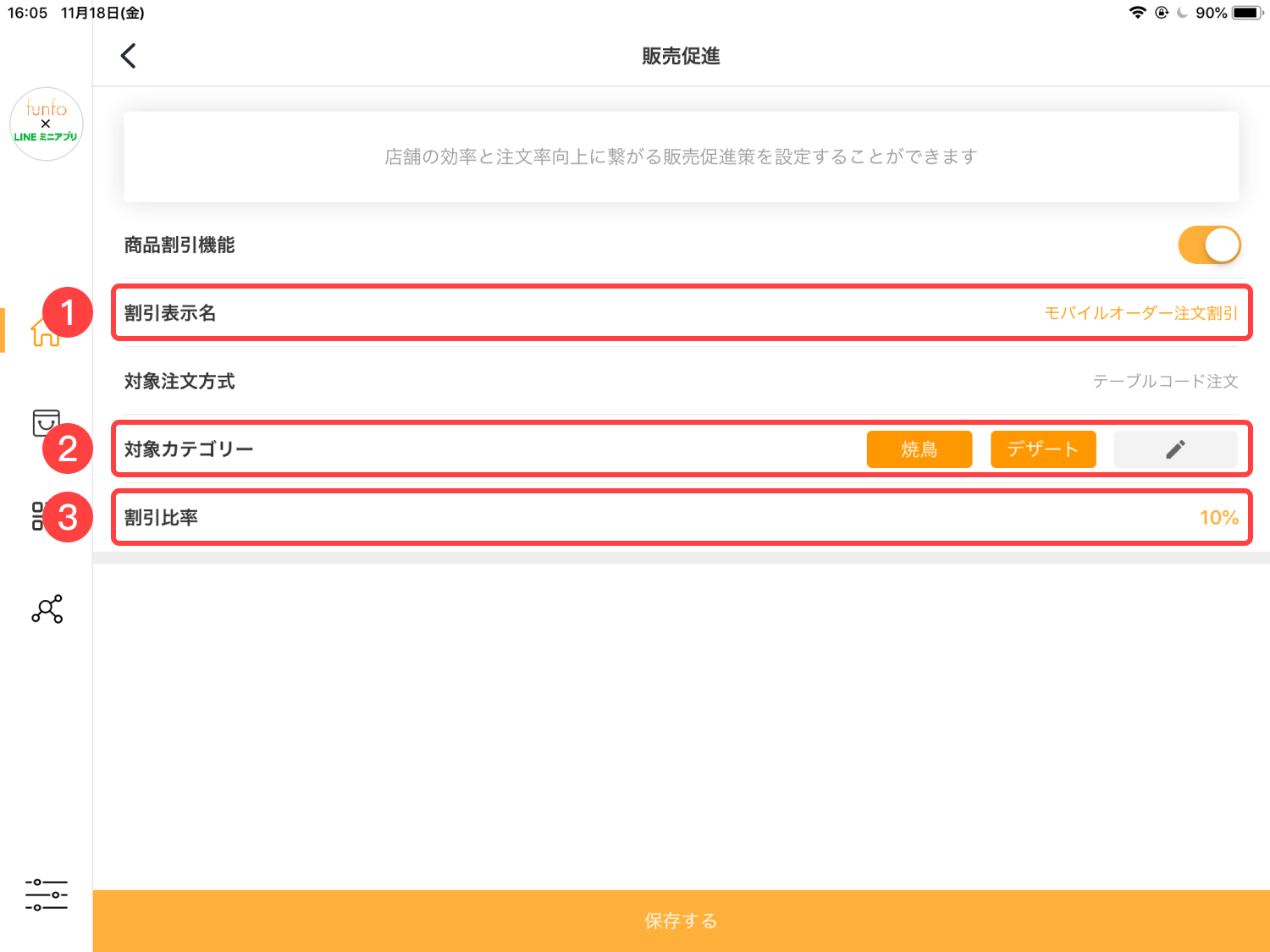Open the funfo LINE mini-app logo
The width and height of the screenshot is (1270, 952).
tap(47, 124)
